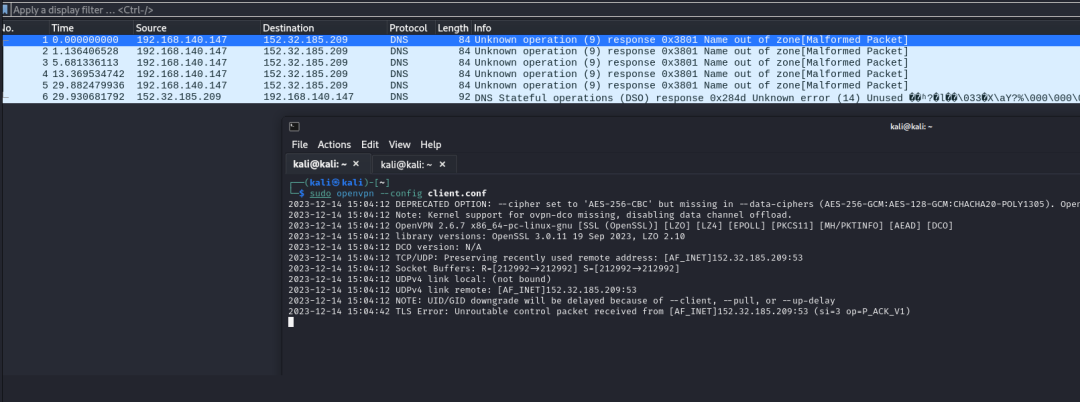
Task: Click 'UDPv4 link local: (not bound)' line
Action: [x=419, y=279]
